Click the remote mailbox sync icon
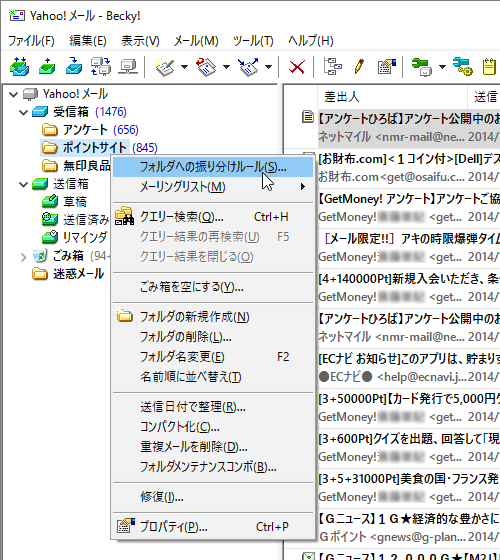500x560 pixels. click(x=100, y=66)
